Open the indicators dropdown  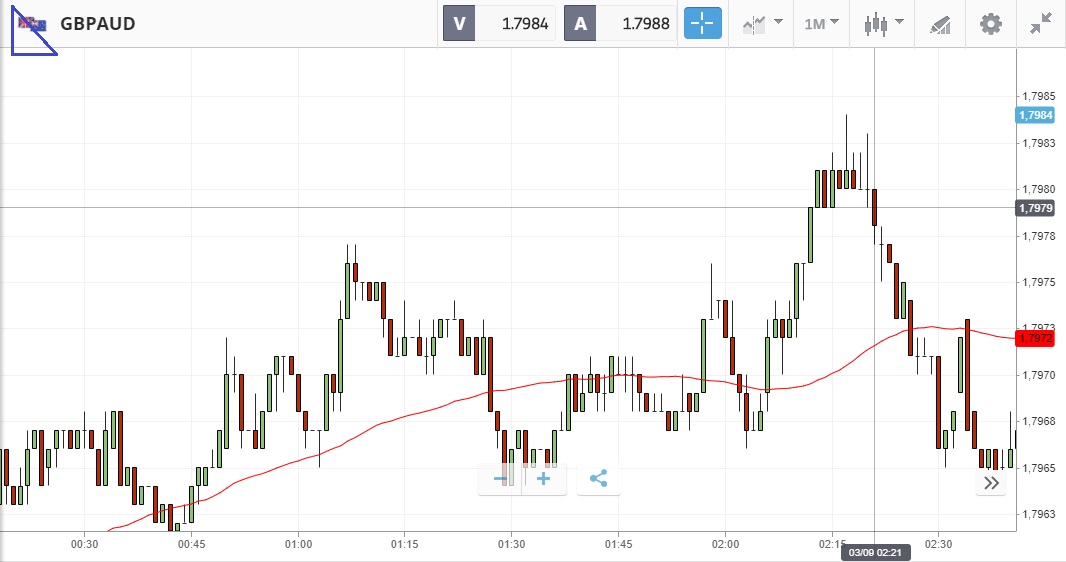coord(762,24)
